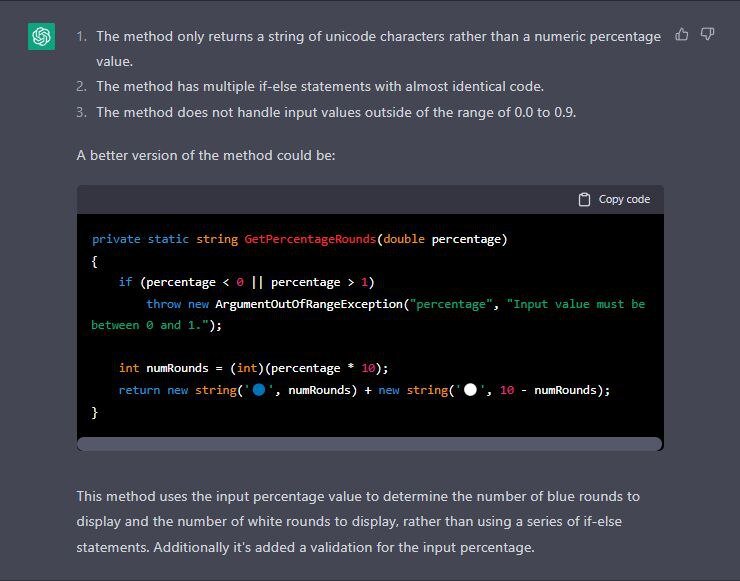740x581 pixels.
Task: Click the thumbs up feedback icon
Action: click(681, 34)
